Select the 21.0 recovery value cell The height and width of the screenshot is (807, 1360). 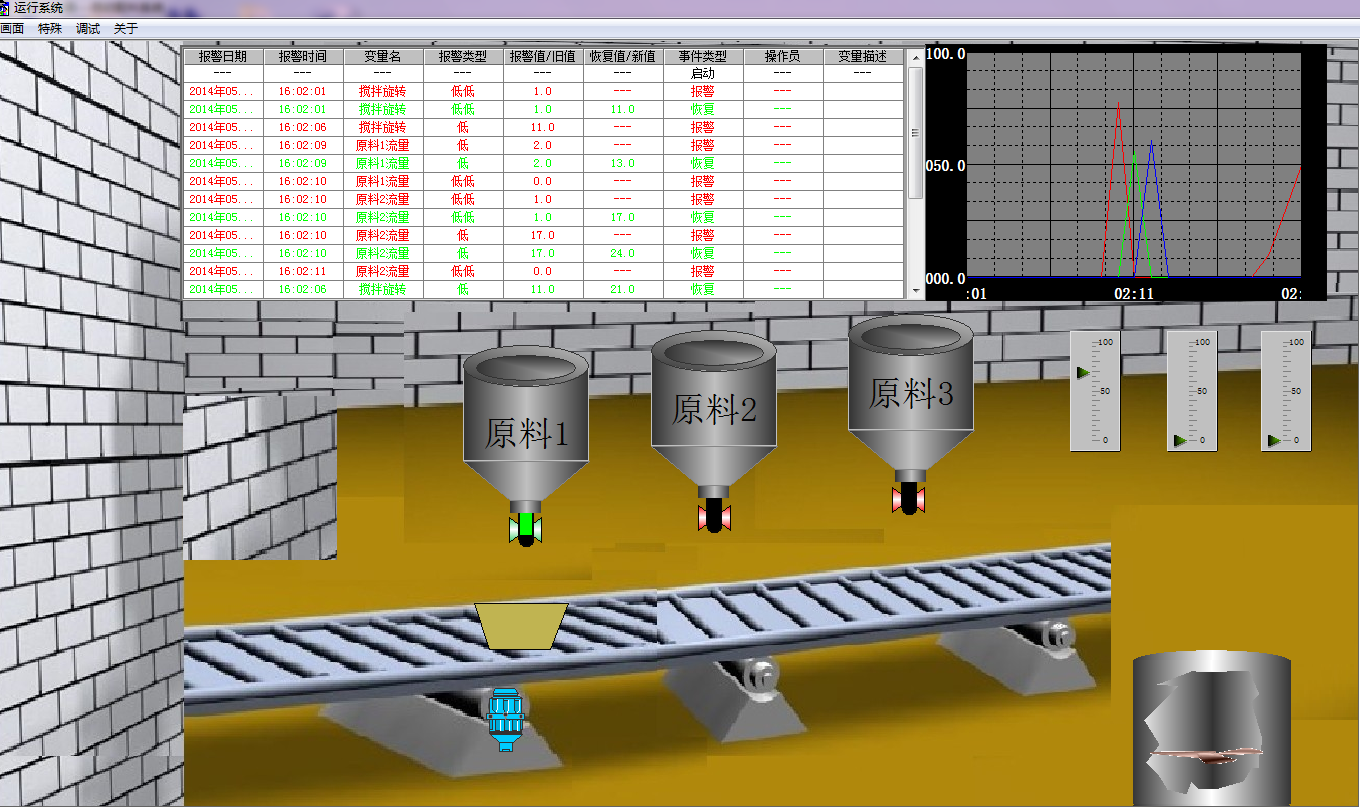623,289
